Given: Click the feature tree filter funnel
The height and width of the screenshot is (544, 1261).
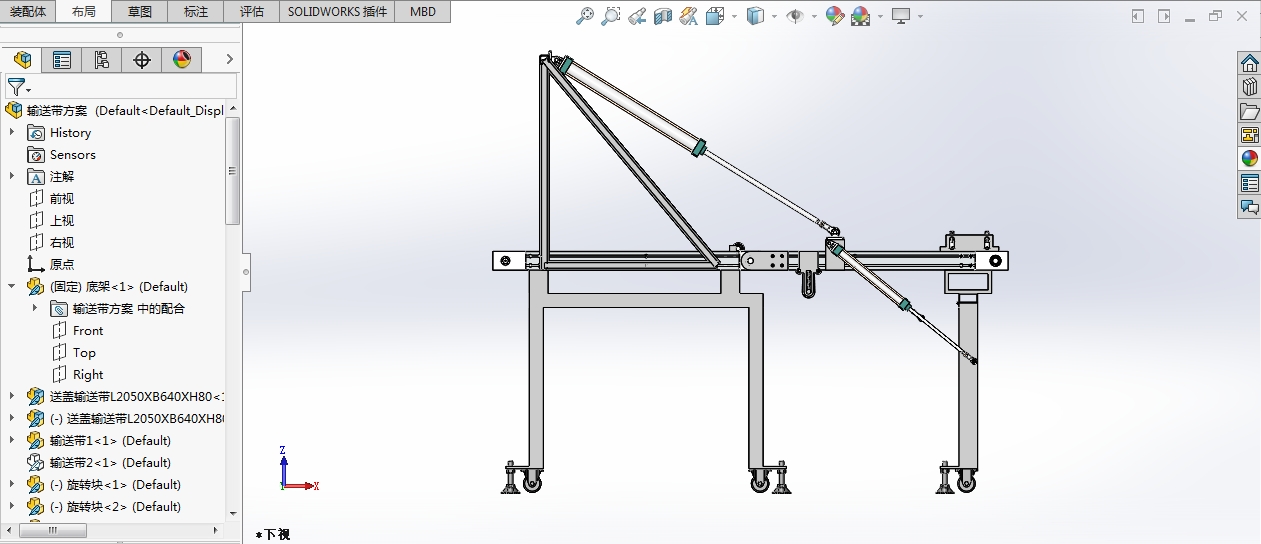Looking at the screenshot, I should [15, 87].
